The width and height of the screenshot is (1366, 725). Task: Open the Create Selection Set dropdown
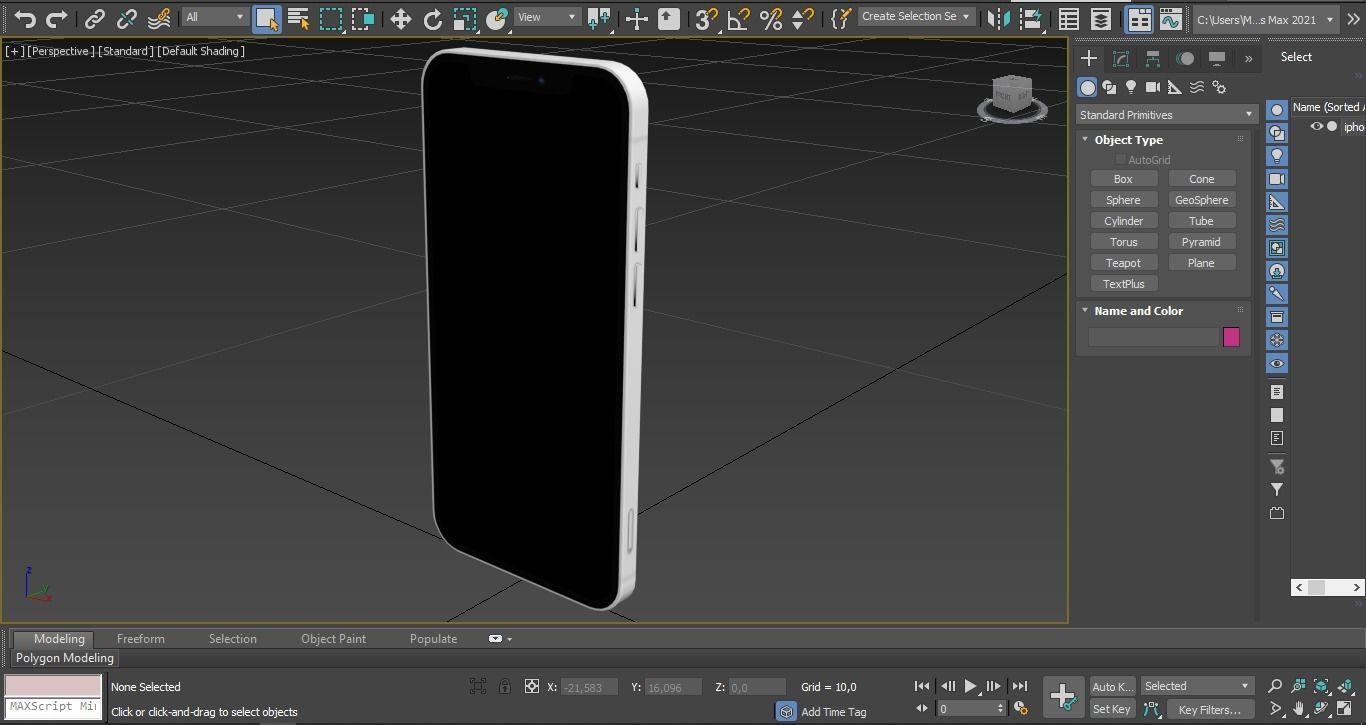click(x=915, y=17)
